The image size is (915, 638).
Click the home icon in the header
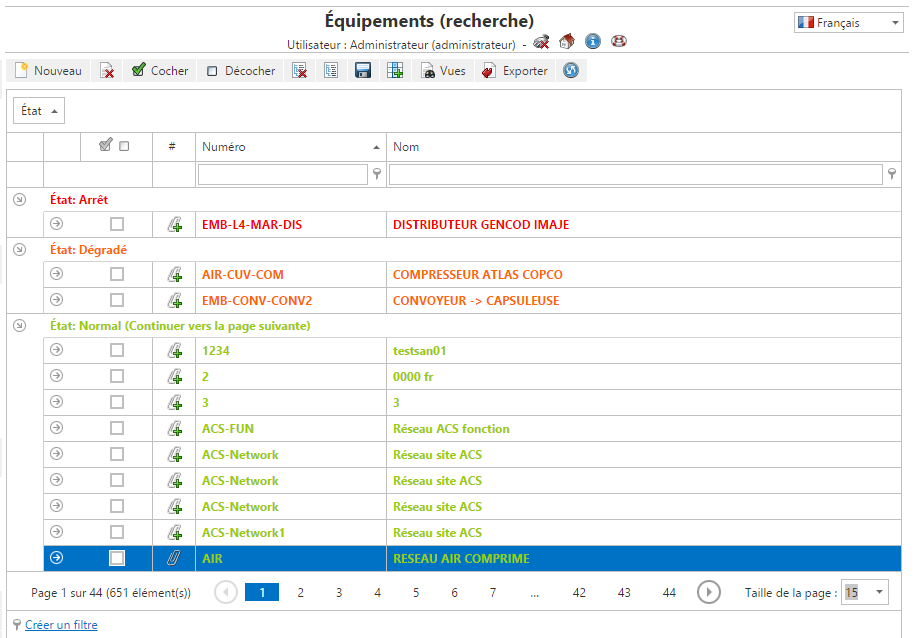[x=567, y=41]
